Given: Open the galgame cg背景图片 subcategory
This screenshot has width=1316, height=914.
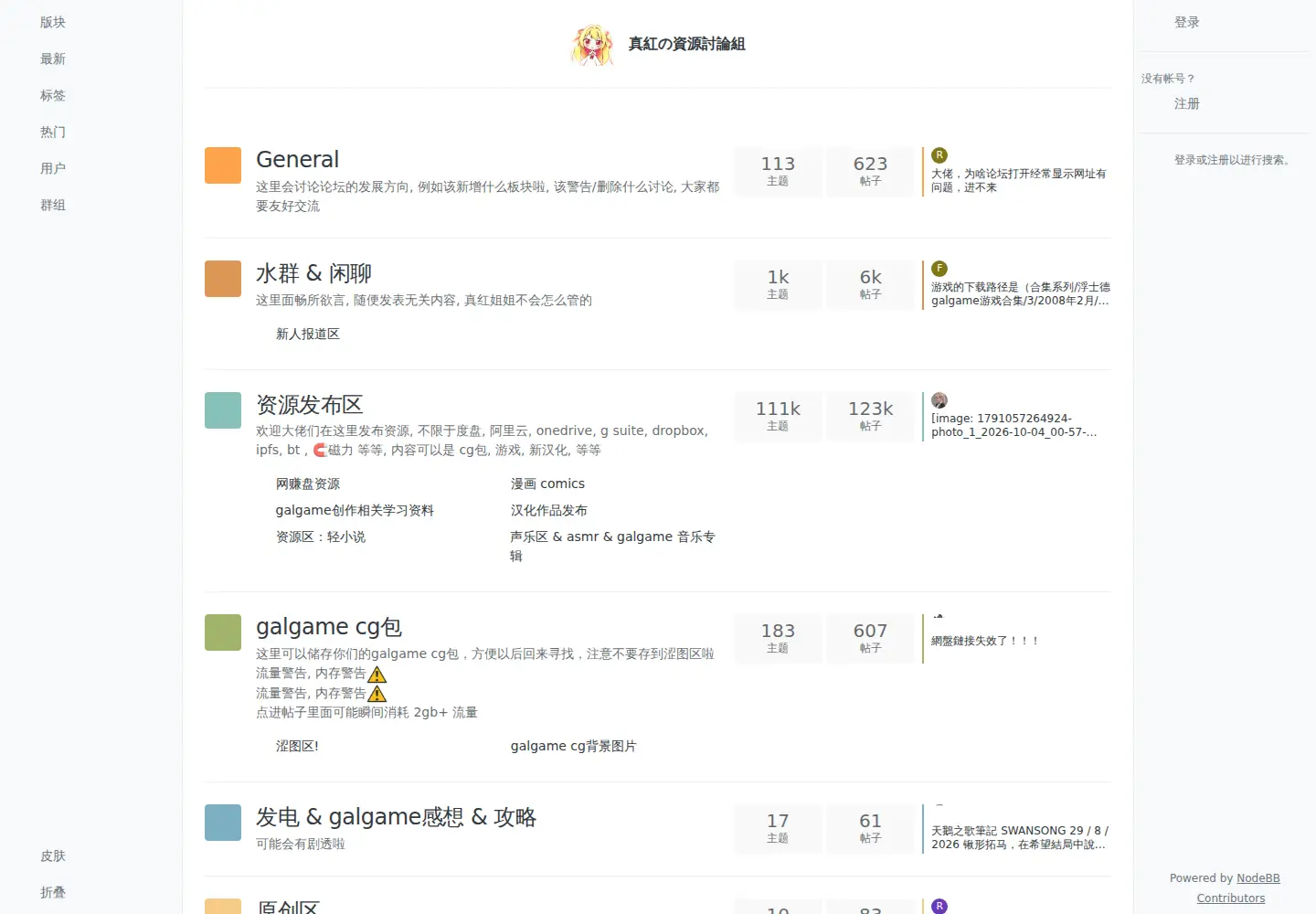Looking at the screenshot, I should 573,747.
